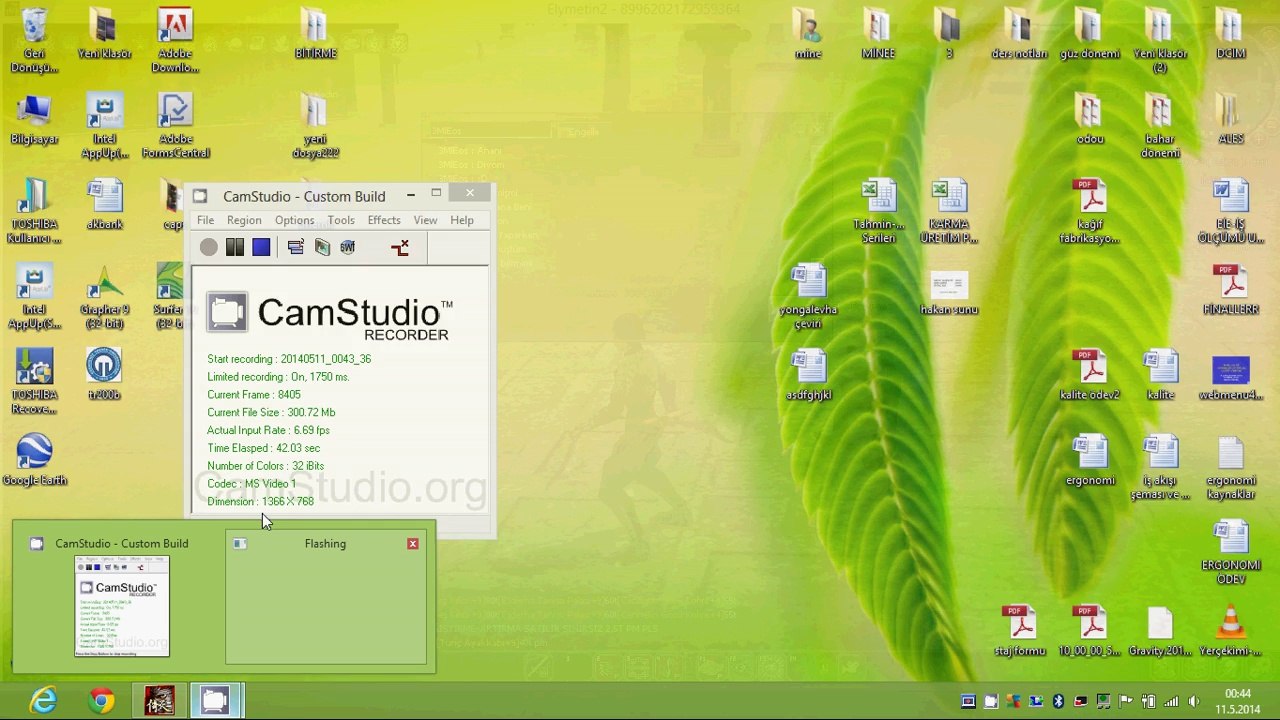This screenshot has height=720, width=1280.
Task: Open the Options menu
Action: tap(294, 220)
